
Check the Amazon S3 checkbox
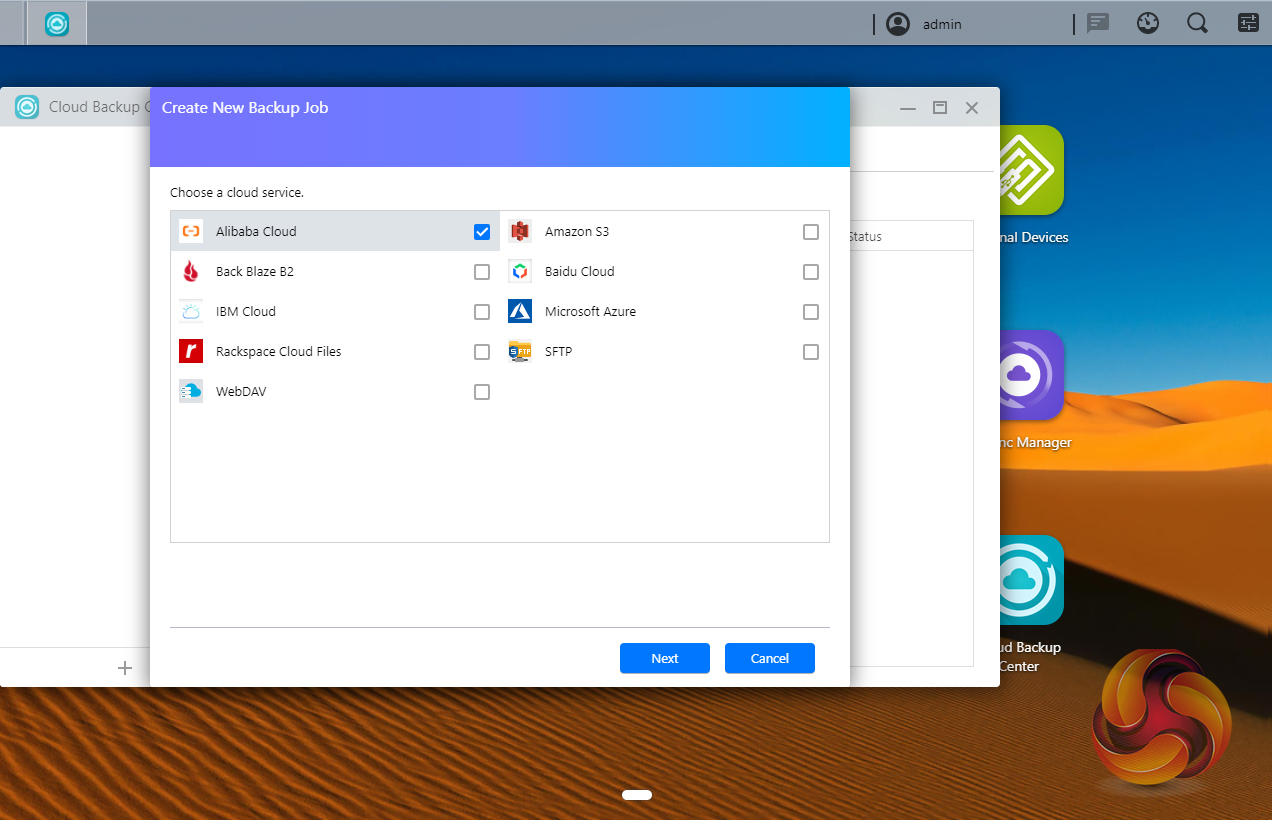coord(811,231)
